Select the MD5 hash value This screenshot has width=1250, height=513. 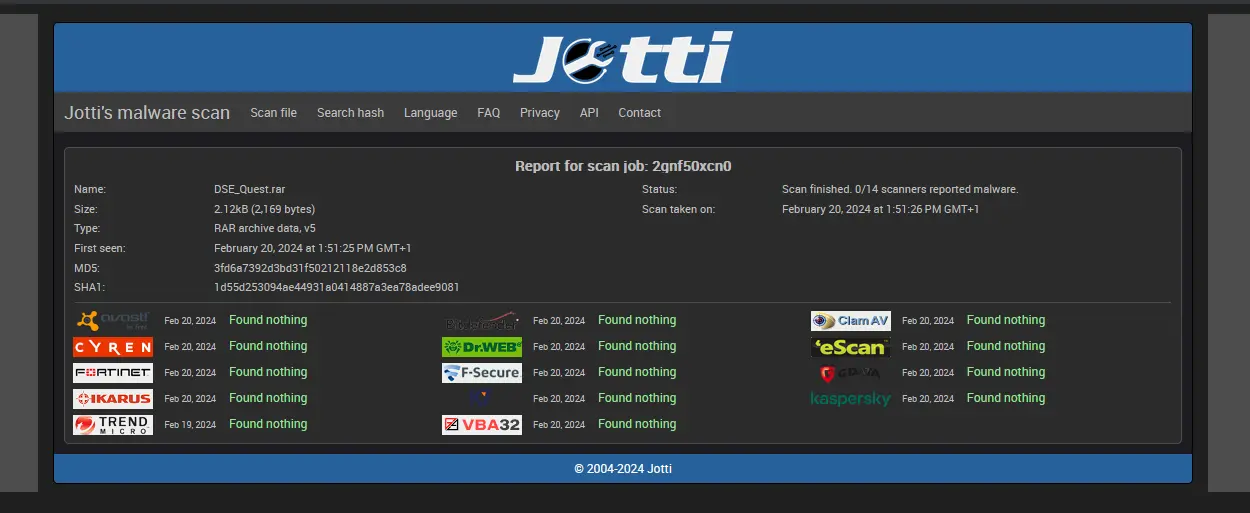coord(310,268)
